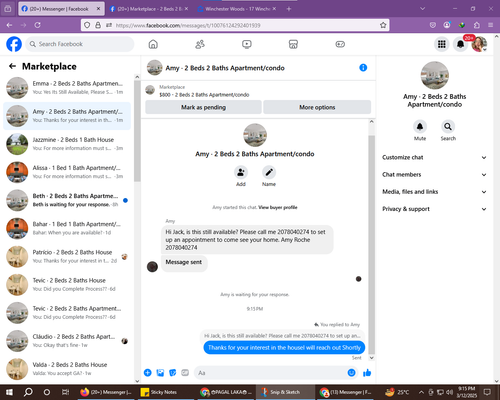Open Tevic 2 Beds 2 Baths House chat
The width and height of the screenshot is (500, 400).
[x=67, y=285]
